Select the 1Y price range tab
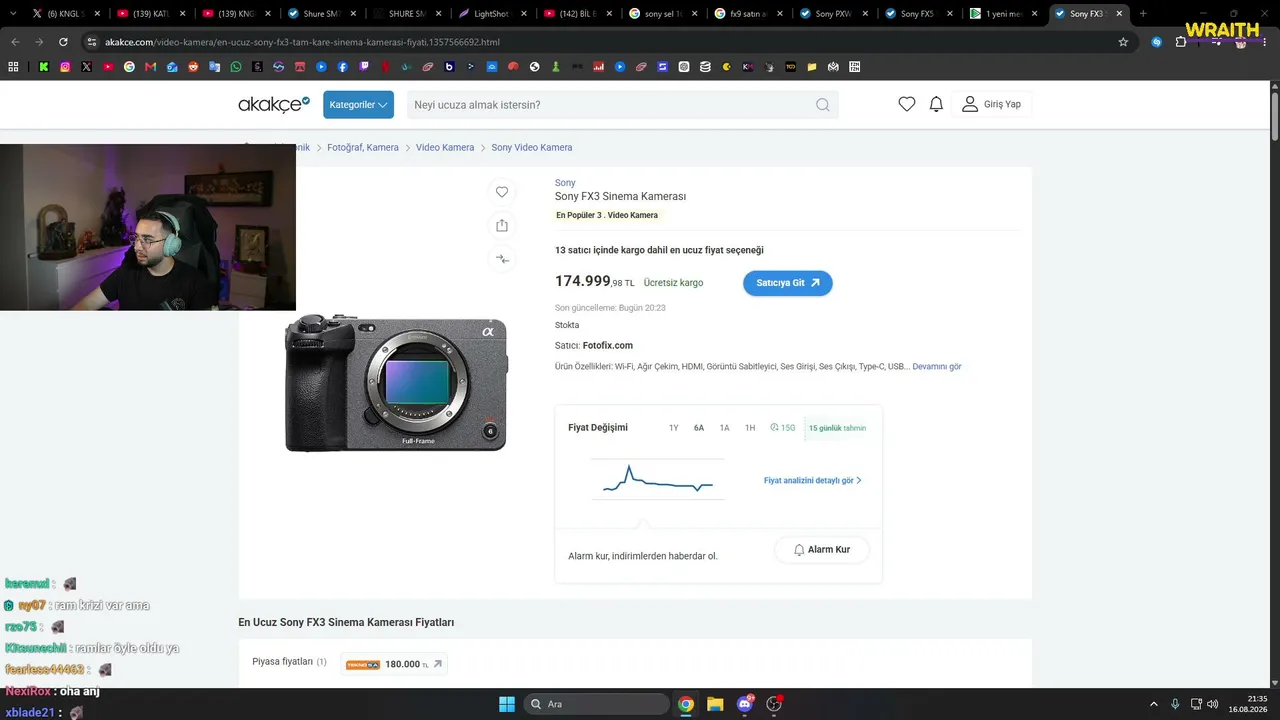Viewport: 1280px width, 720px height. click(x=673, y=428)
